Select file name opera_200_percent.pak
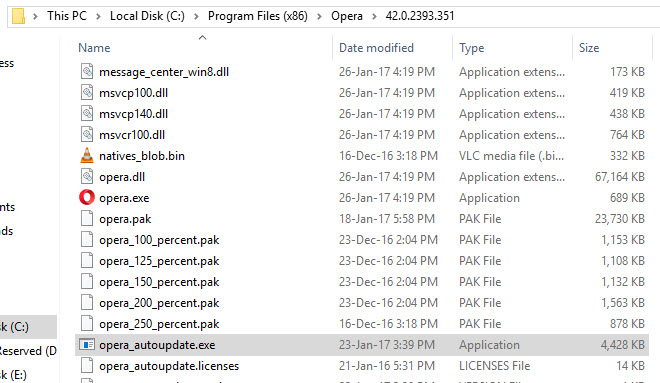Viewport: 660px width, 383px height. tap(159, 303)
